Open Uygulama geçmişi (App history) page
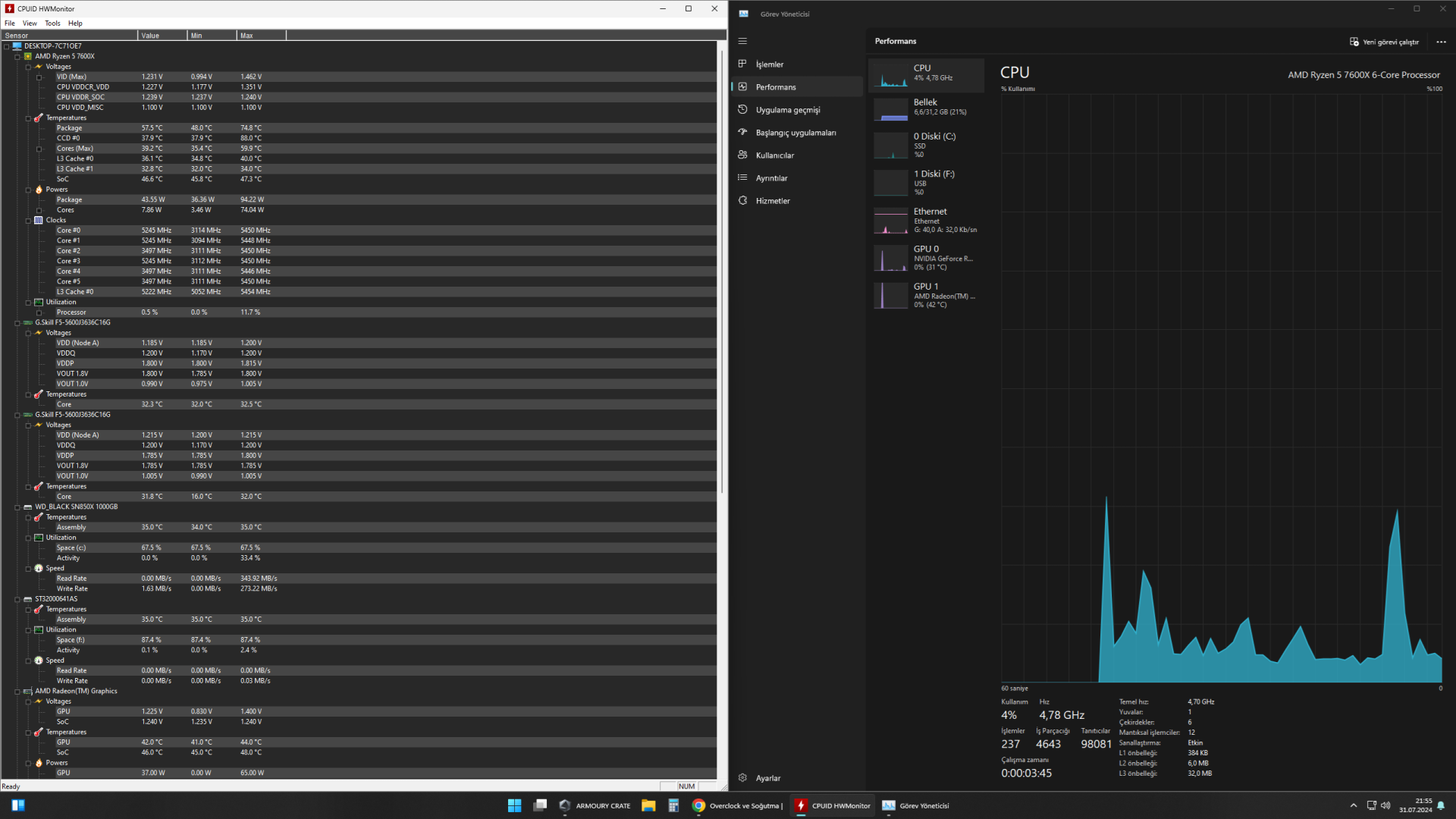This screenshot has height=819, width=1456. 787,110
